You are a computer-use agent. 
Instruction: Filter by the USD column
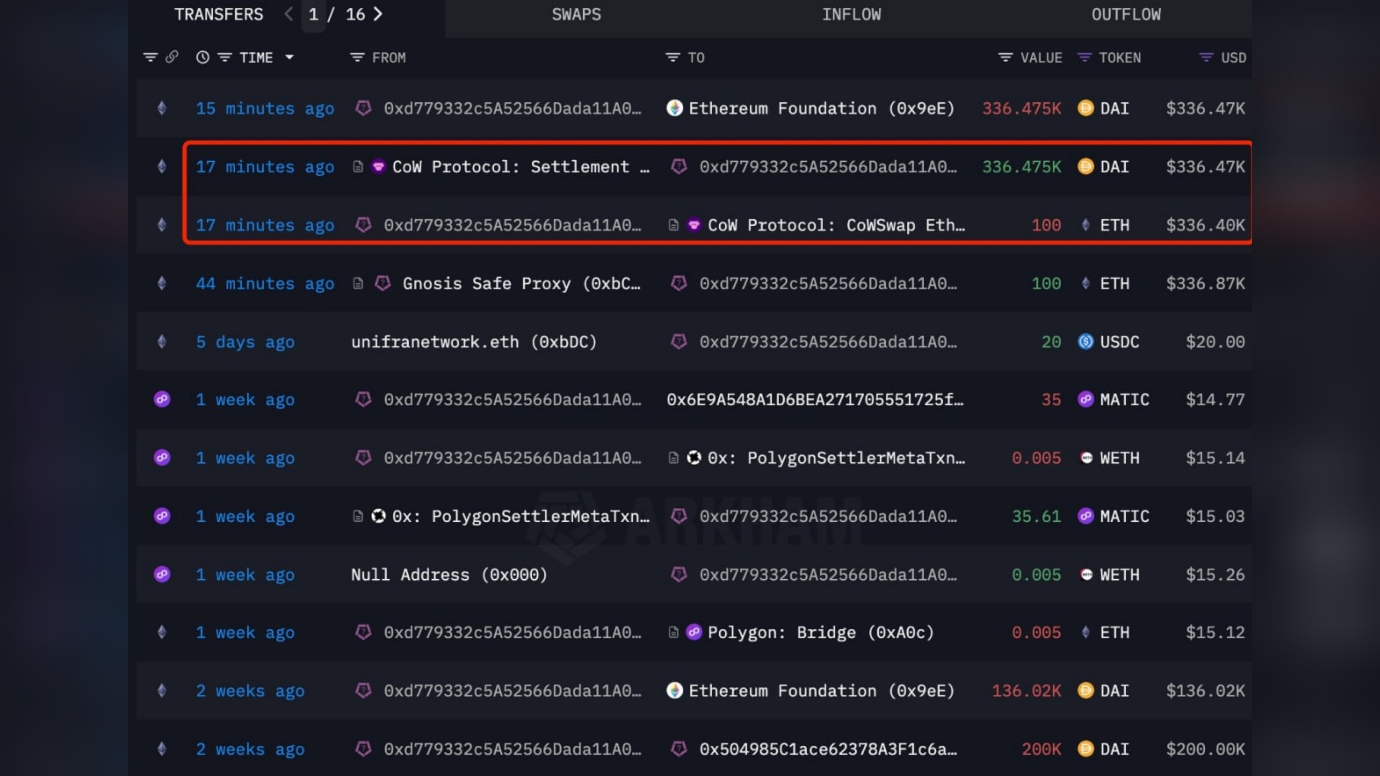pos(1206,58)
